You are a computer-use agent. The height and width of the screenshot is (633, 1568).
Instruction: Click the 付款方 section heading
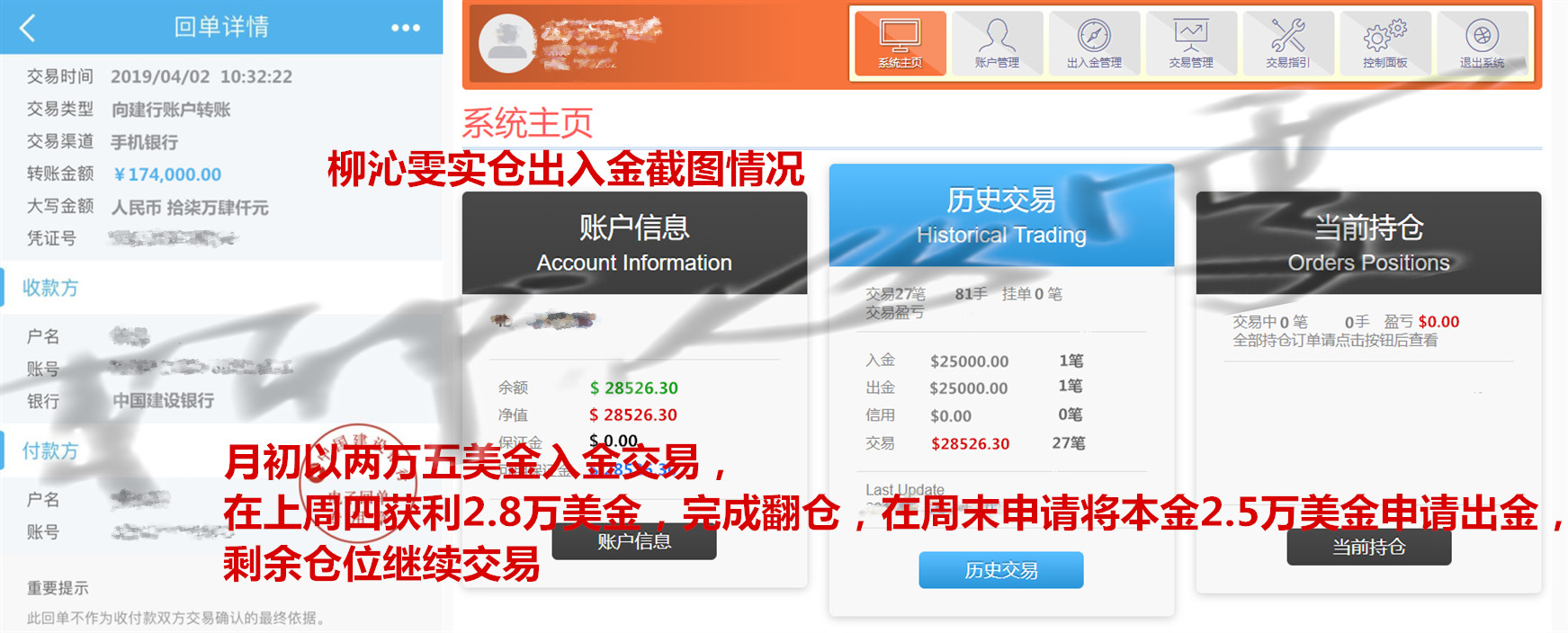50,450
